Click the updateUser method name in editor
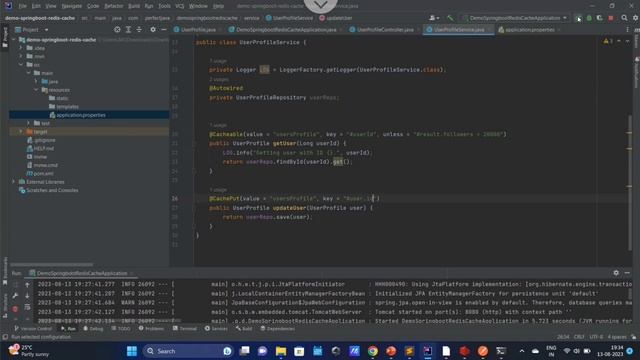The width and height of the screenshot is (640, 360). 289,208
